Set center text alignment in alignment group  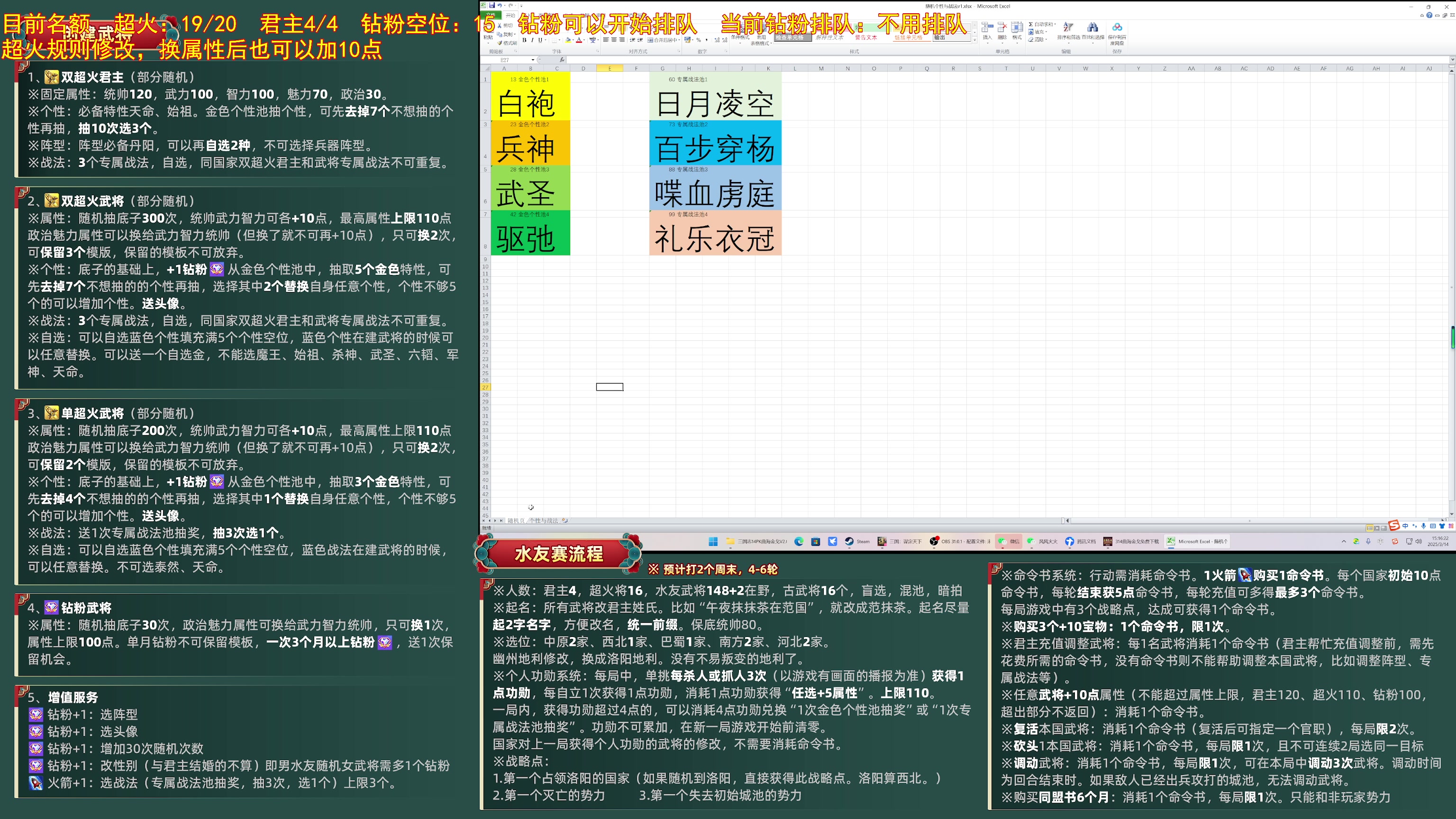click(x=614, y=40)
